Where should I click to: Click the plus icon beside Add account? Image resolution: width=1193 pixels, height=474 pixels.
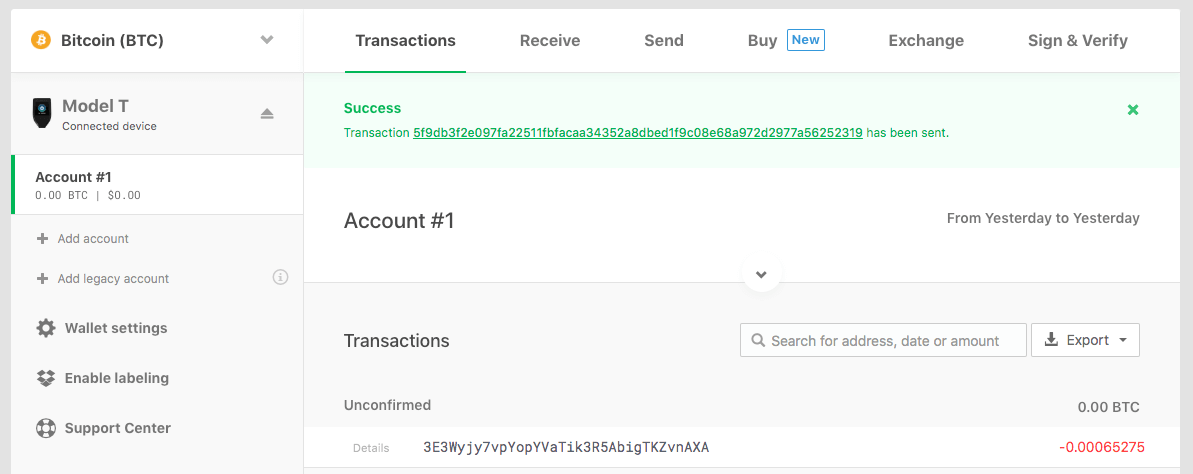(43, 239)
